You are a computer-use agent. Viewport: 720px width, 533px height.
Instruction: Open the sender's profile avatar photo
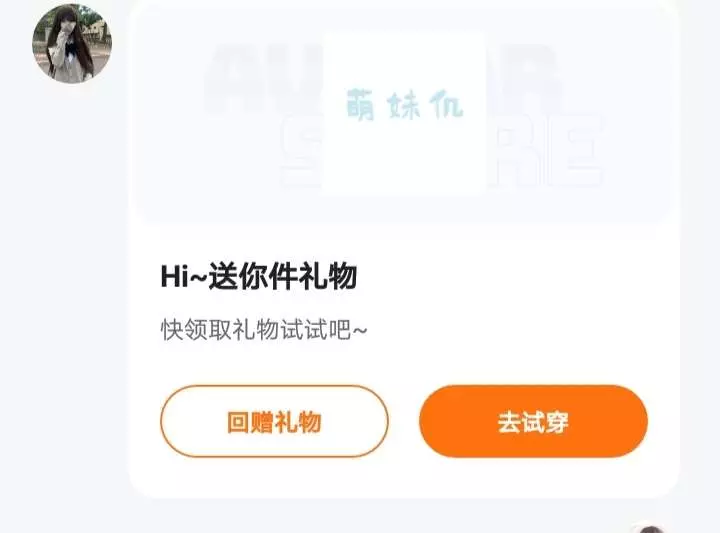pyautogui.click(x=72, y=44)
